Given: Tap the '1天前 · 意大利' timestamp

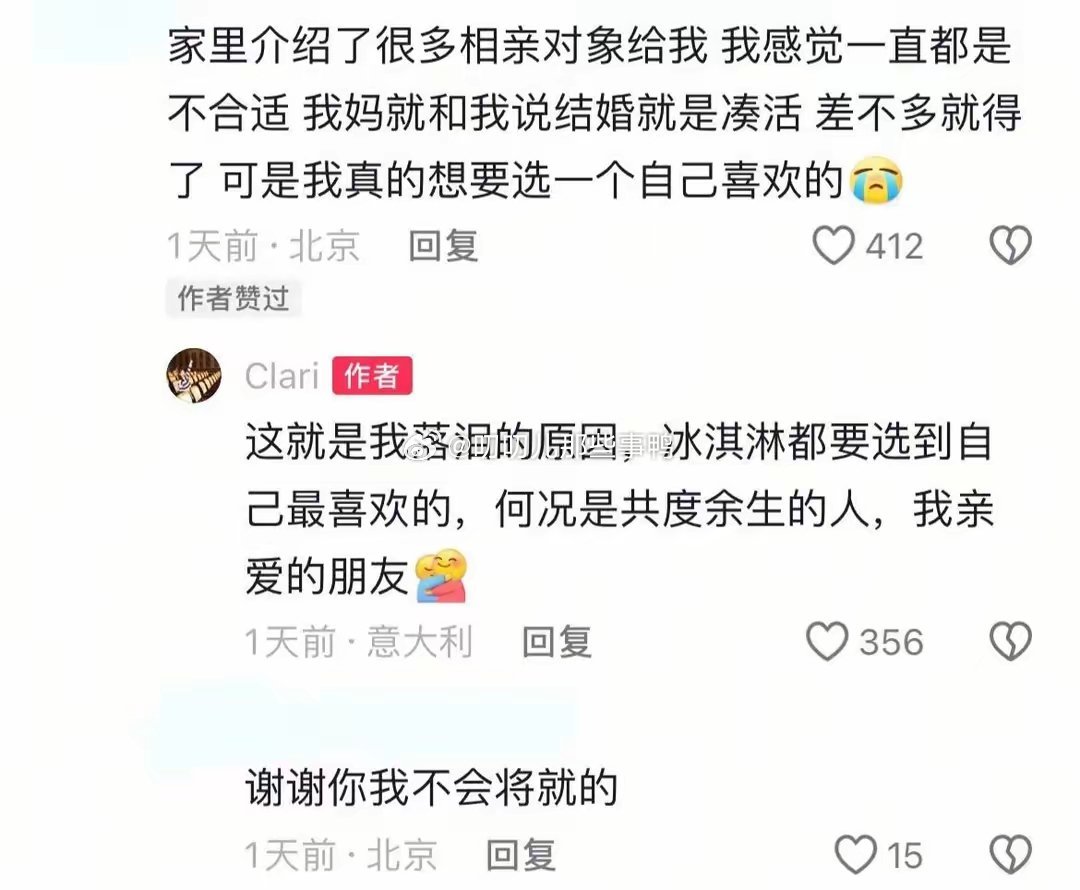Looking at the screenshot, I should click(359, 642).
